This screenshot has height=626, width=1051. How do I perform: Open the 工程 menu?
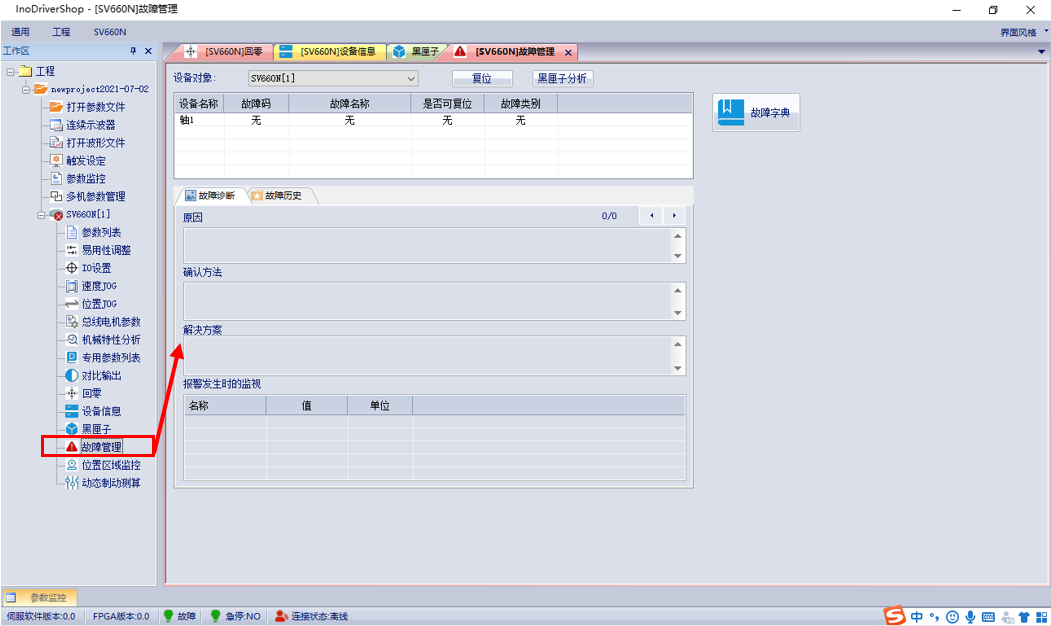pyautogui.click(x=61, y=32)
